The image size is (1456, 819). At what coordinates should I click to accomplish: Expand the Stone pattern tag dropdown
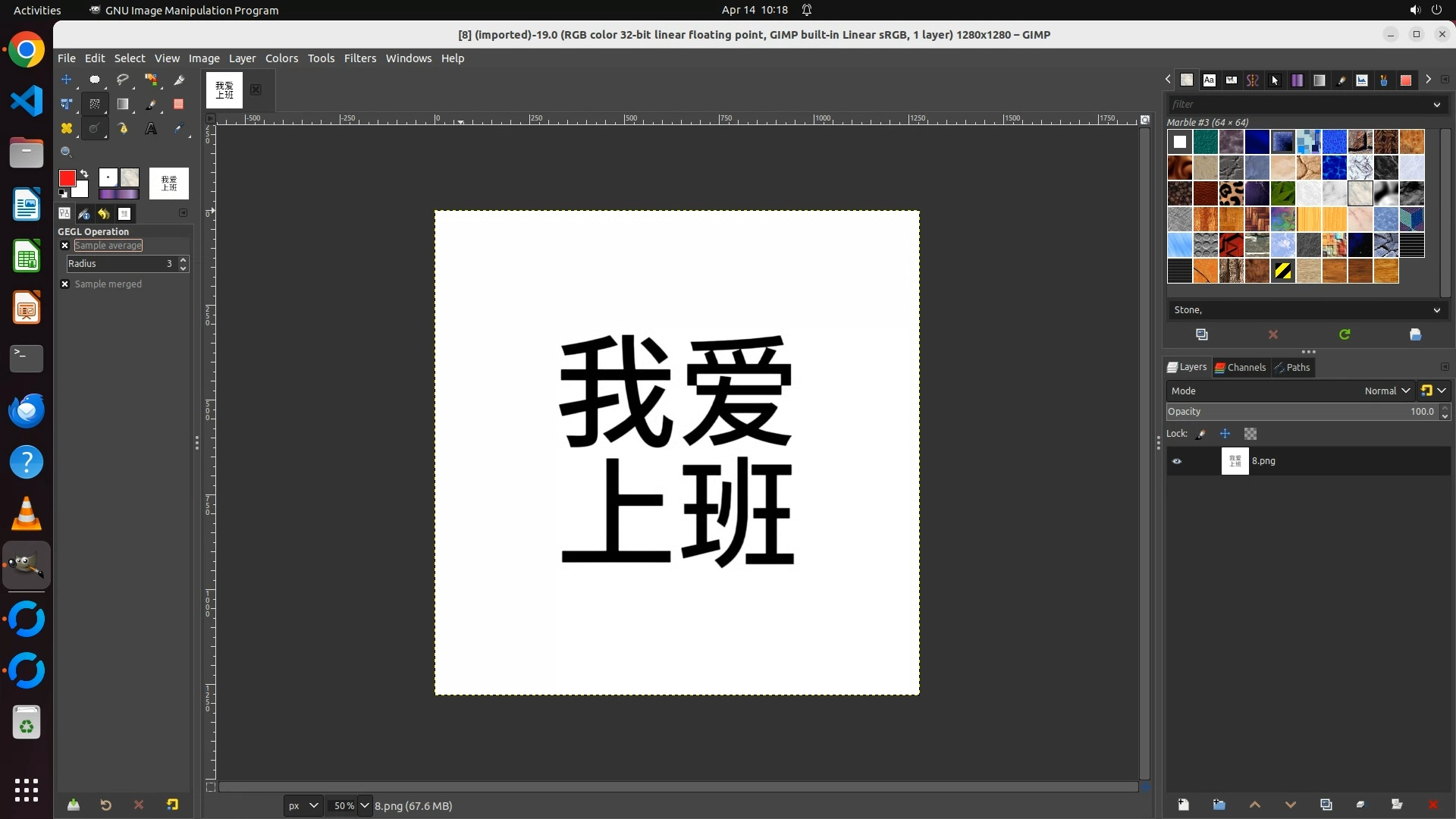coord(1436,310)
